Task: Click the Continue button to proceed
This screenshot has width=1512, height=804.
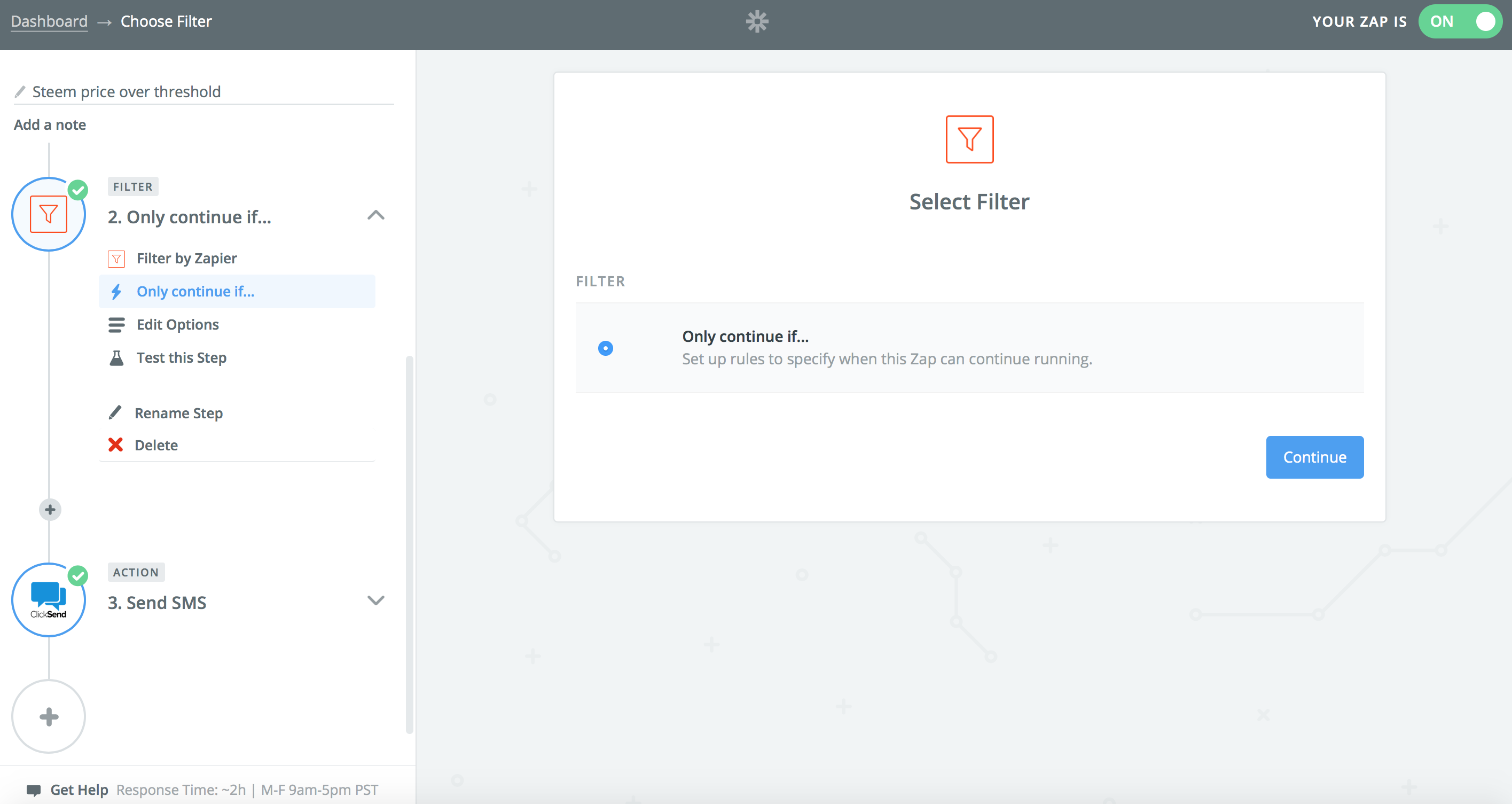Action: point(1314,457)
